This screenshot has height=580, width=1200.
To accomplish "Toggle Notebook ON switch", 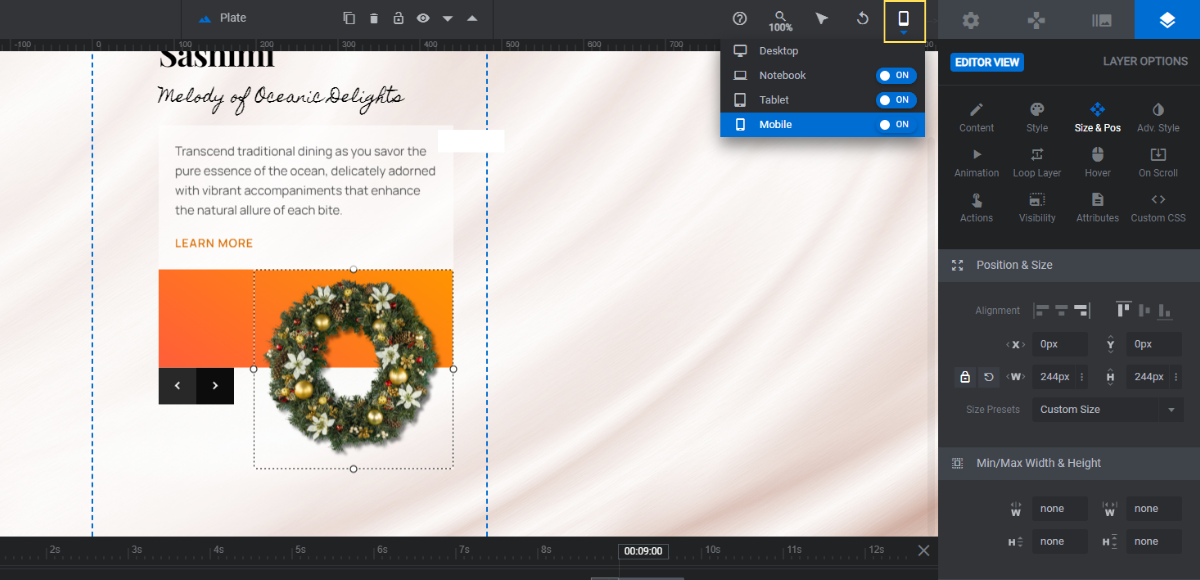I will 896,75.
